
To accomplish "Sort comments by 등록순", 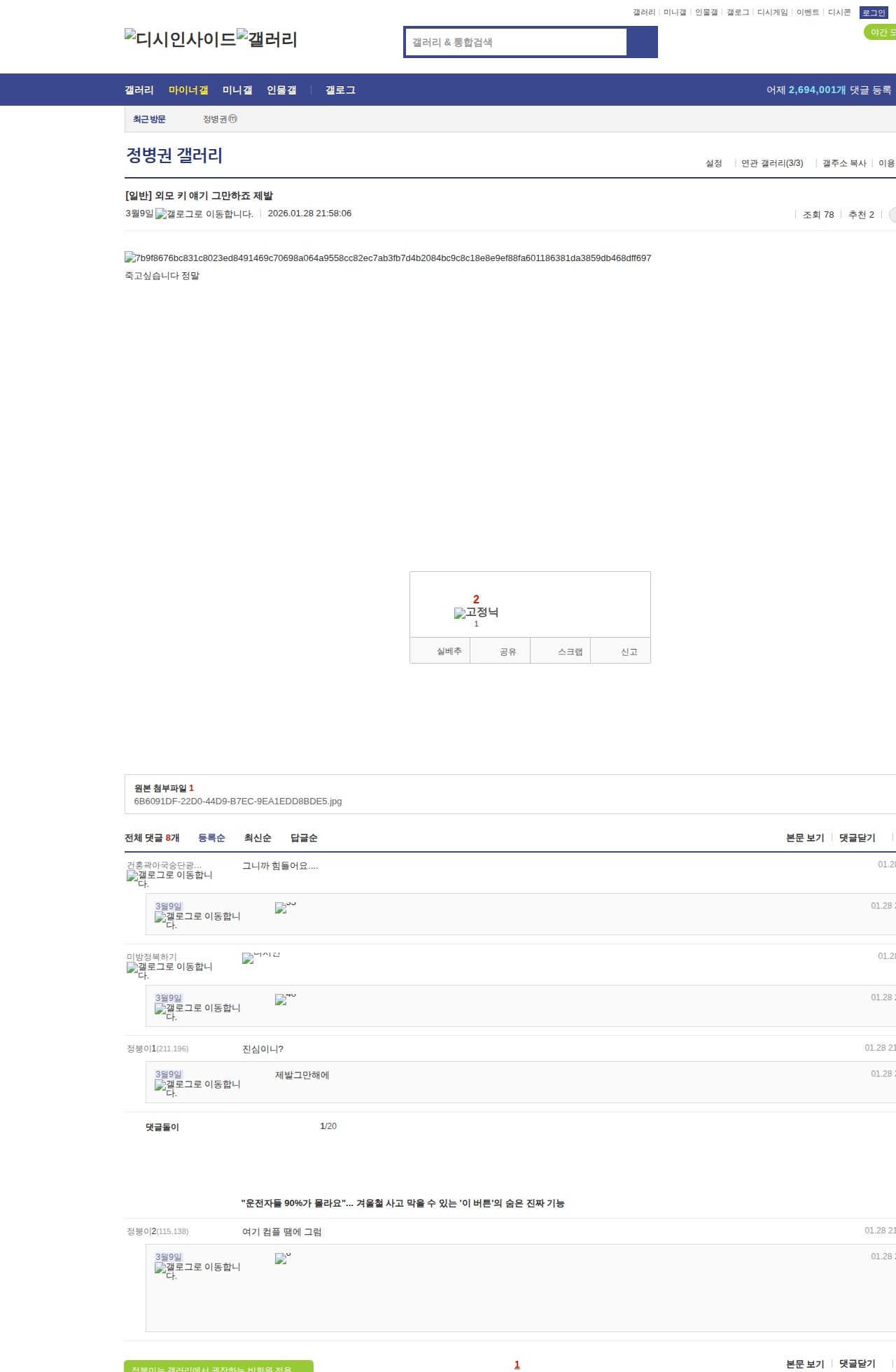I will [211, 838].
